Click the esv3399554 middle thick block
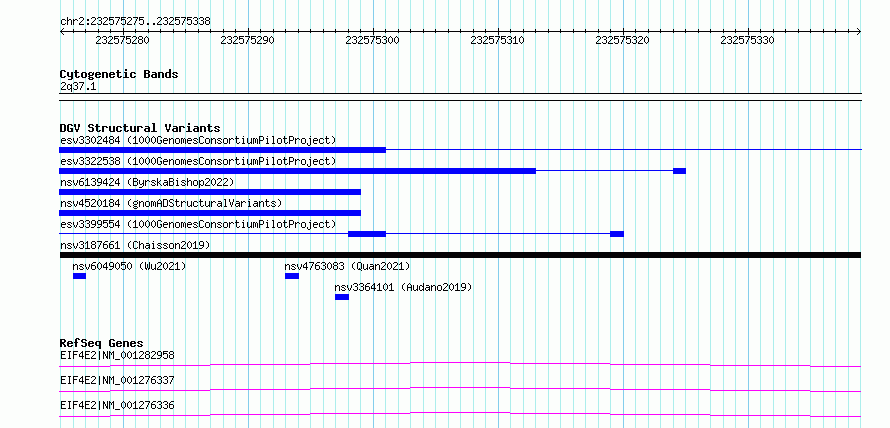The image size is (890, 428). (367, 234)
